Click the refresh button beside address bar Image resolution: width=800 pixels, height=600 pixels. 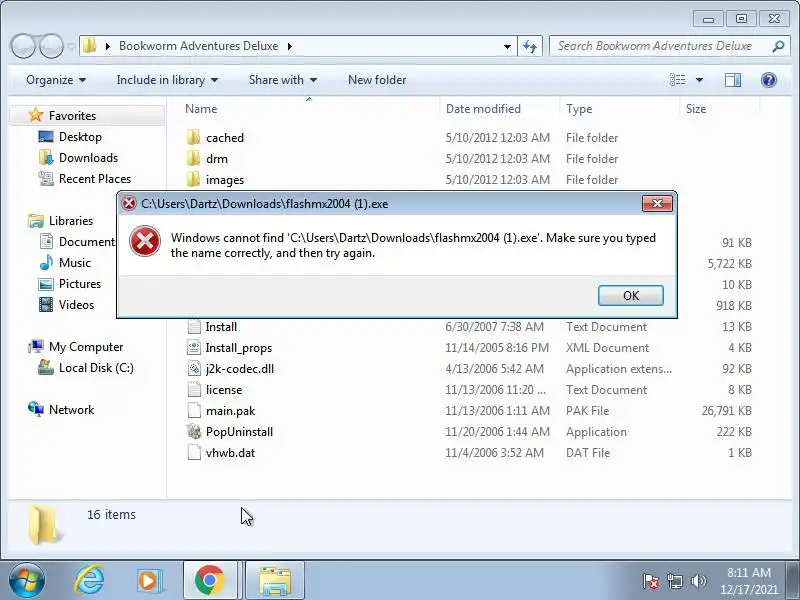pyautogui.click(x=530, y=46)
